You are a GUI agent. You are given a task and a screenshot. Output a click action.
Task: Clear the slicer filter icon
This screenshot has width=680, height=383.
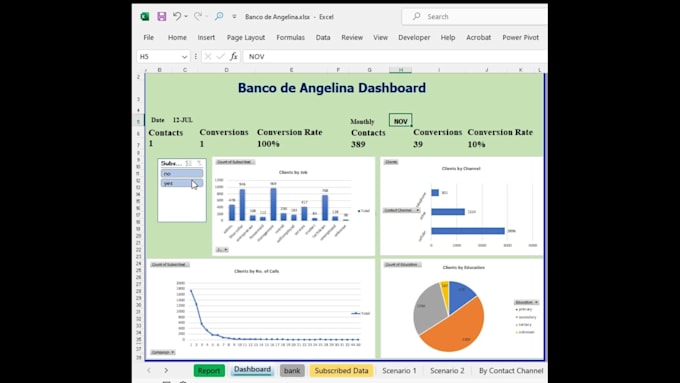click(199, 163)
